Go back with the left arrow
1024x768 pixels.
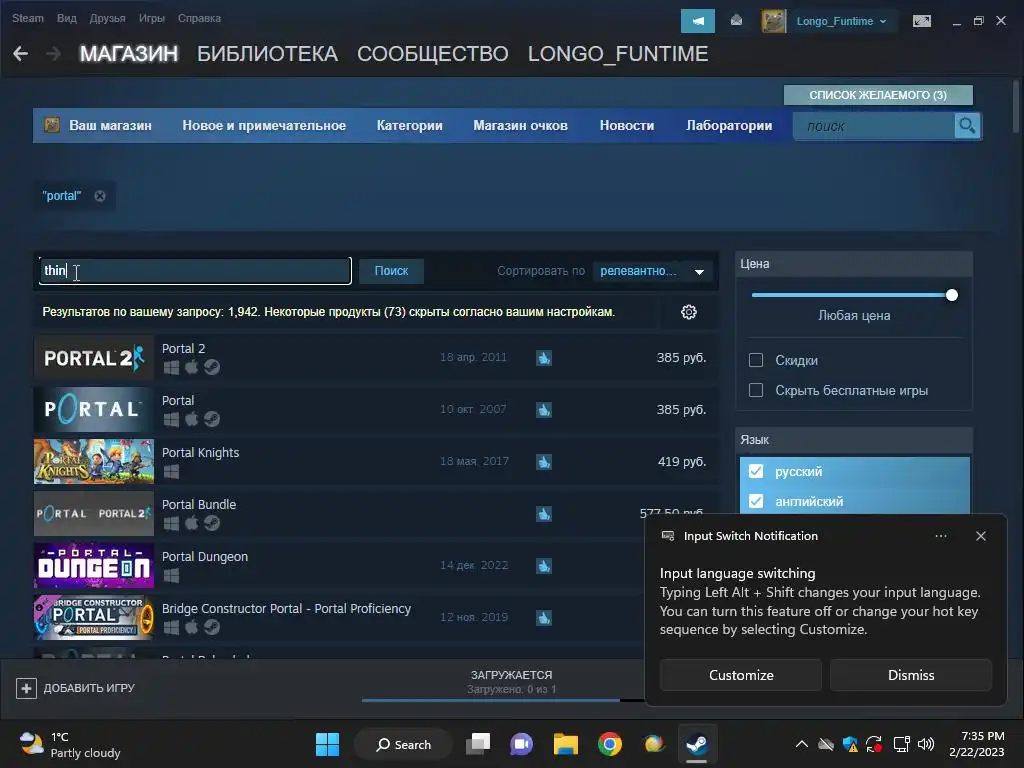pyautogui.click(x=20, y=54)
